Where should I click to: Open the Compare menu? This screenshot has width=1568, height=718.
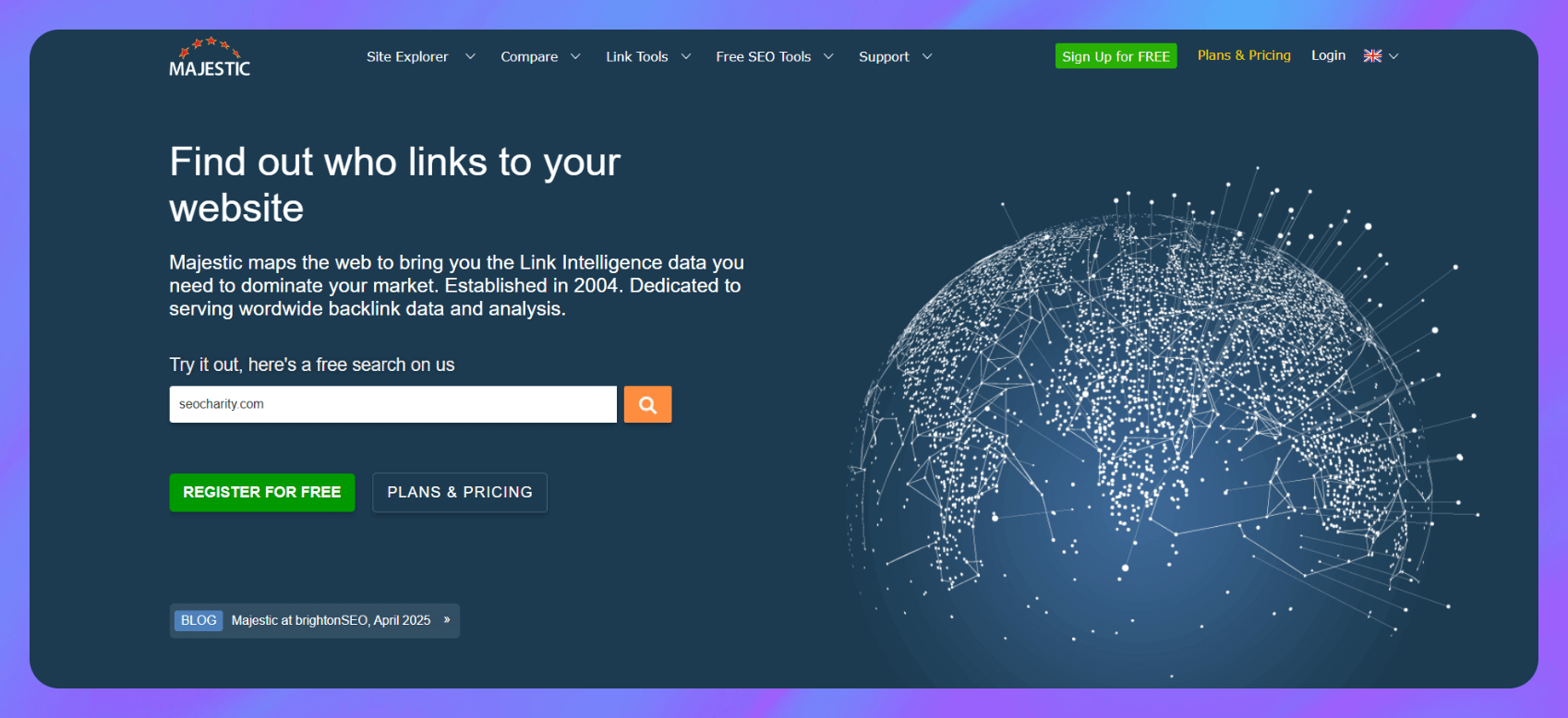[x=529, y=56]
